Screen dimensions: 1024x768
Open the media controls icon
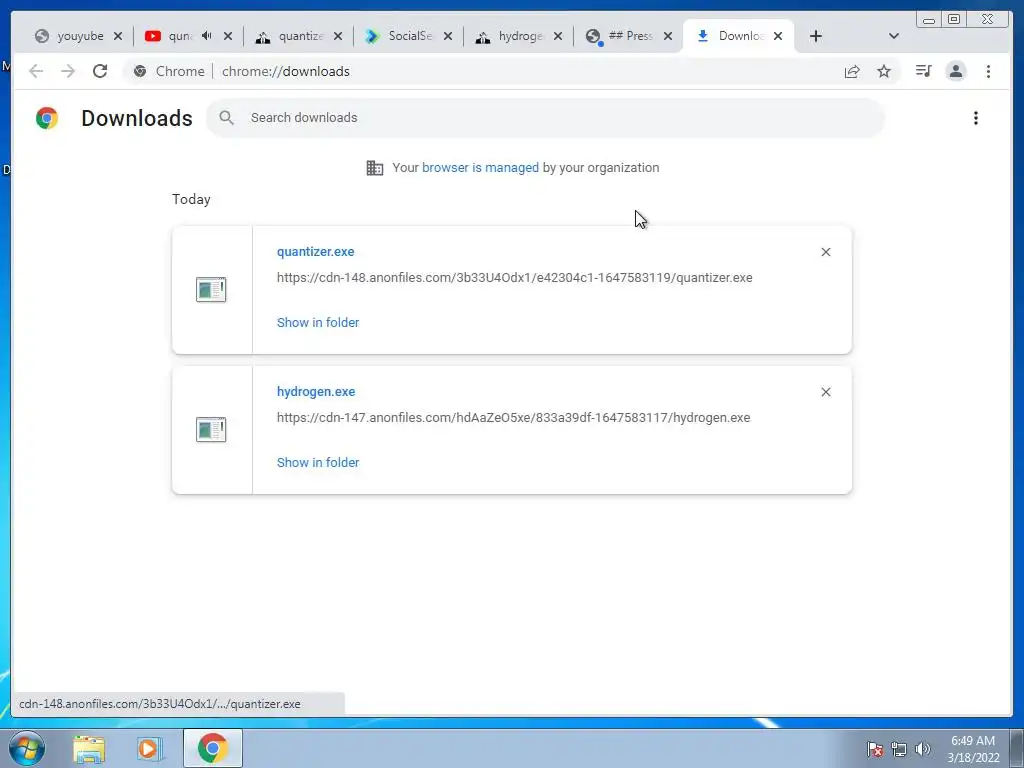click(x=923, y=71)
